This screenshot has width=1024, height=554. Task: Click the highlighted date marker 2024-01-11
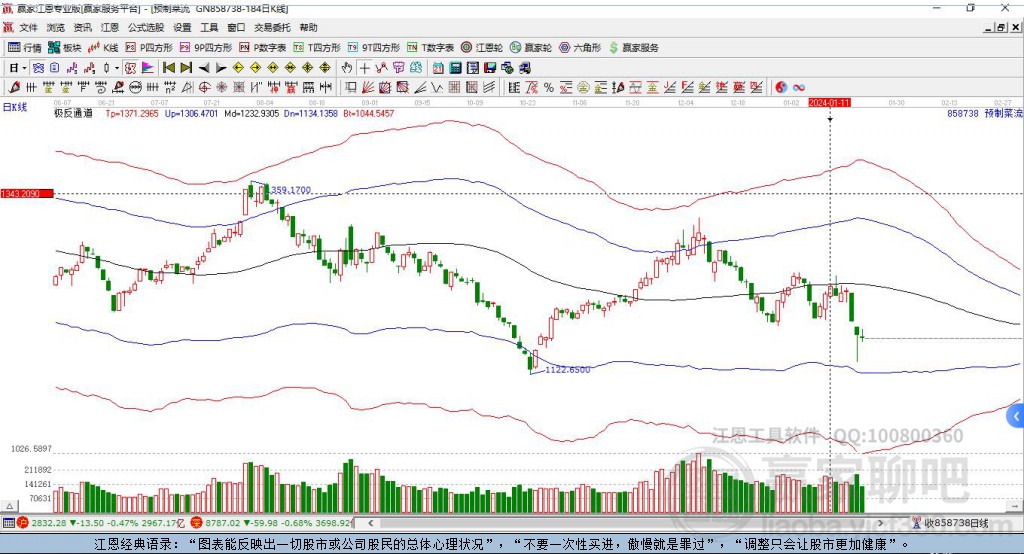(x=829, y=103)
